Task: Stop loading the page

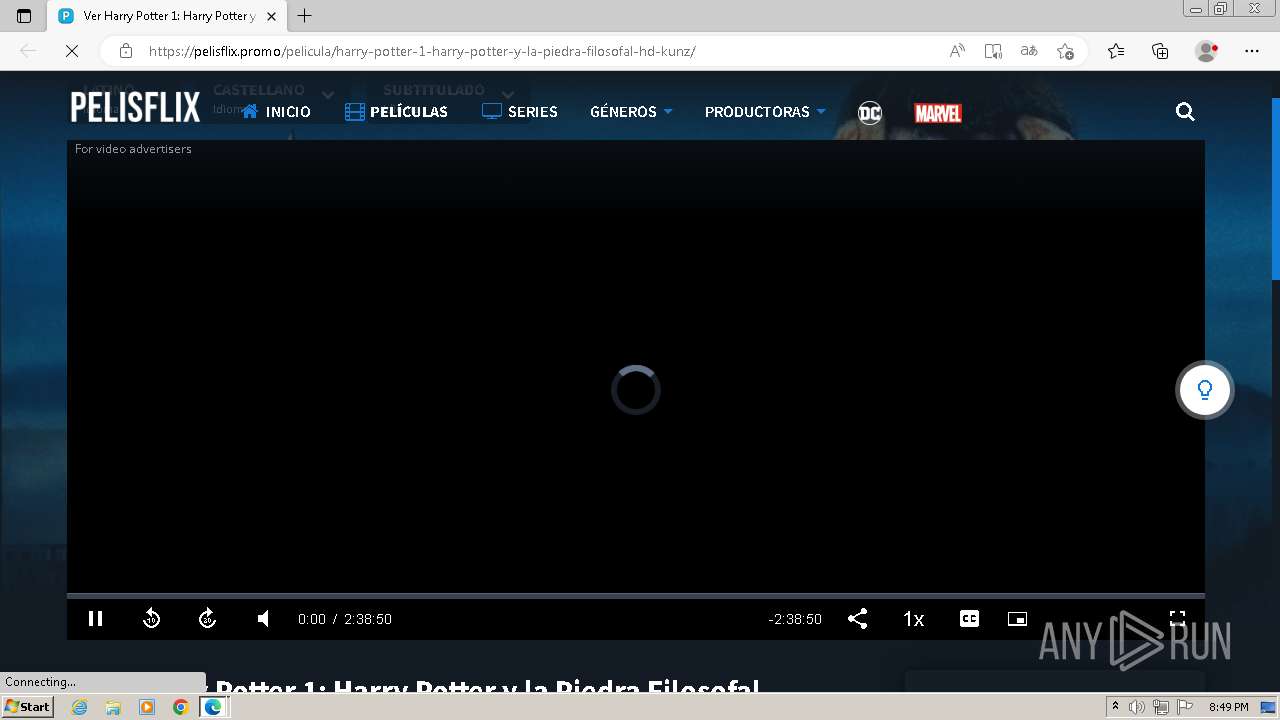Action: [x=71, y=51]
